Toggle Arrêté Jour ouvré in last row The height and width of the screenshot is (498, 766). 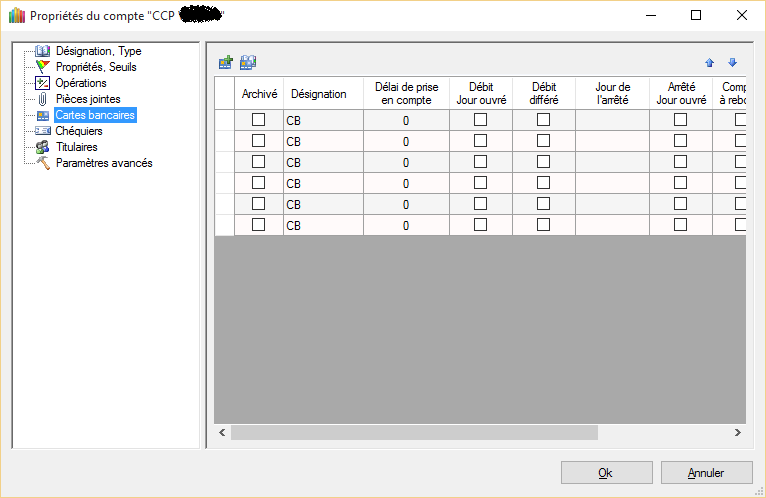pos(680,225)
